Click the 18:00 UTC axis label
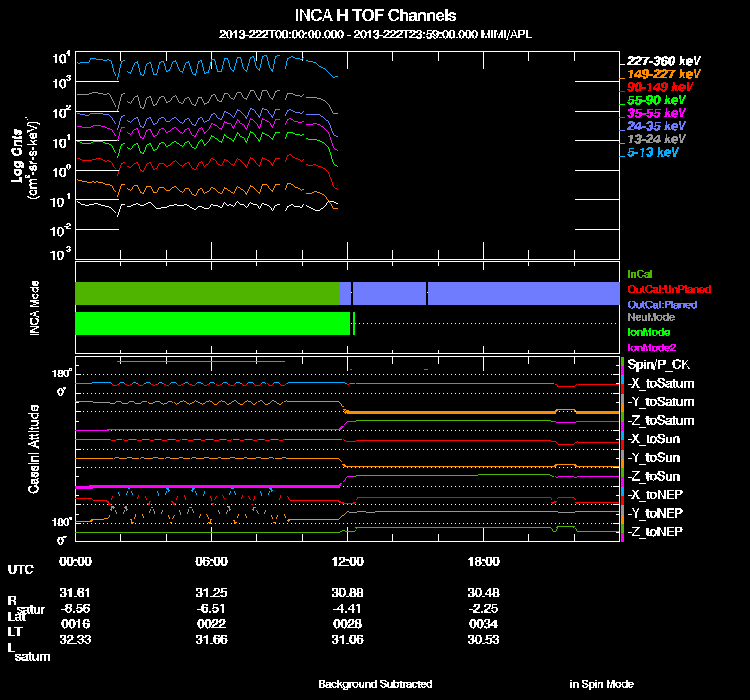This screenshot has width=750, height=700. [x=484, y=561]
